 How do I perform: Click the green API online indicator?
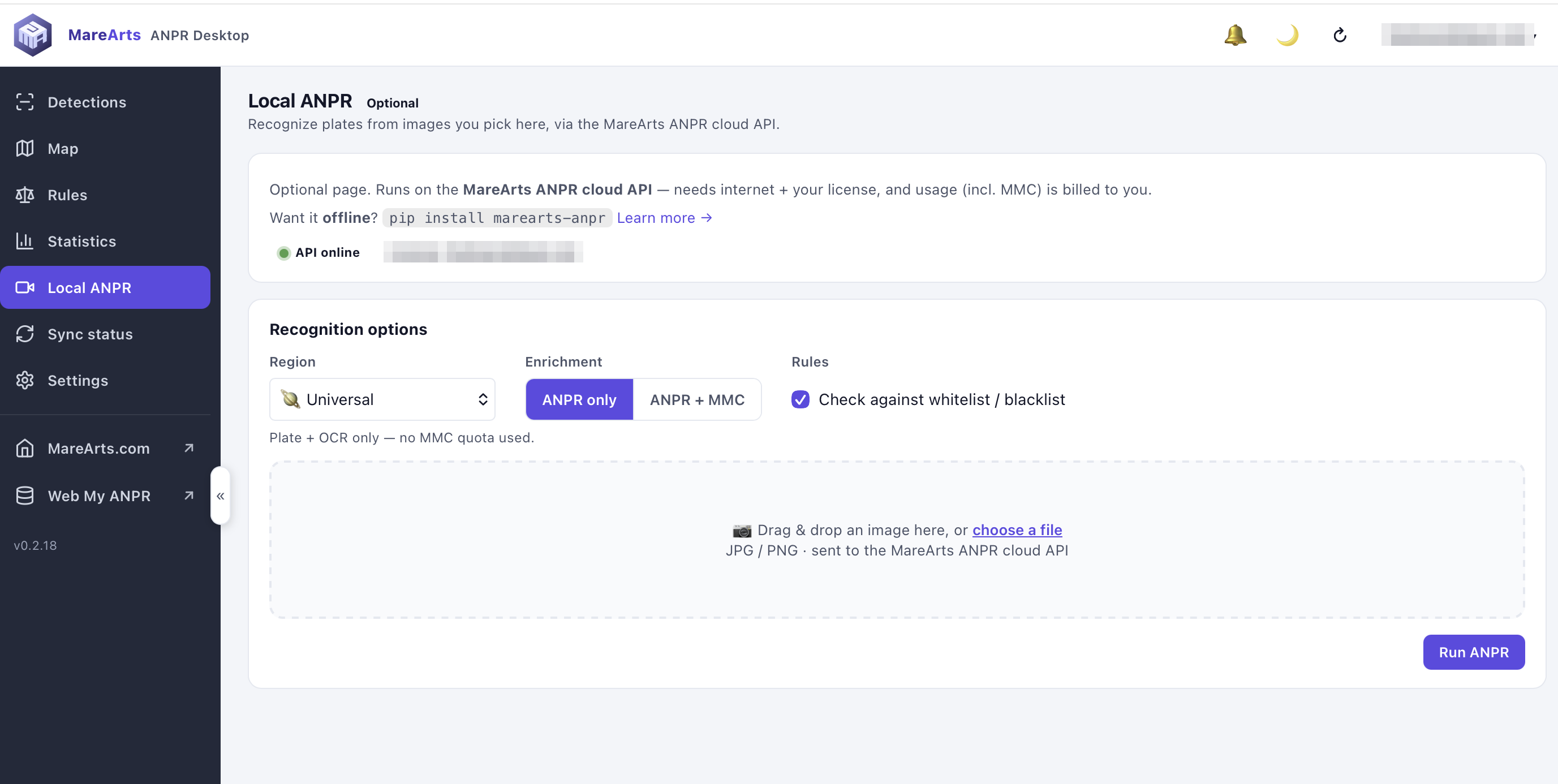283,253
